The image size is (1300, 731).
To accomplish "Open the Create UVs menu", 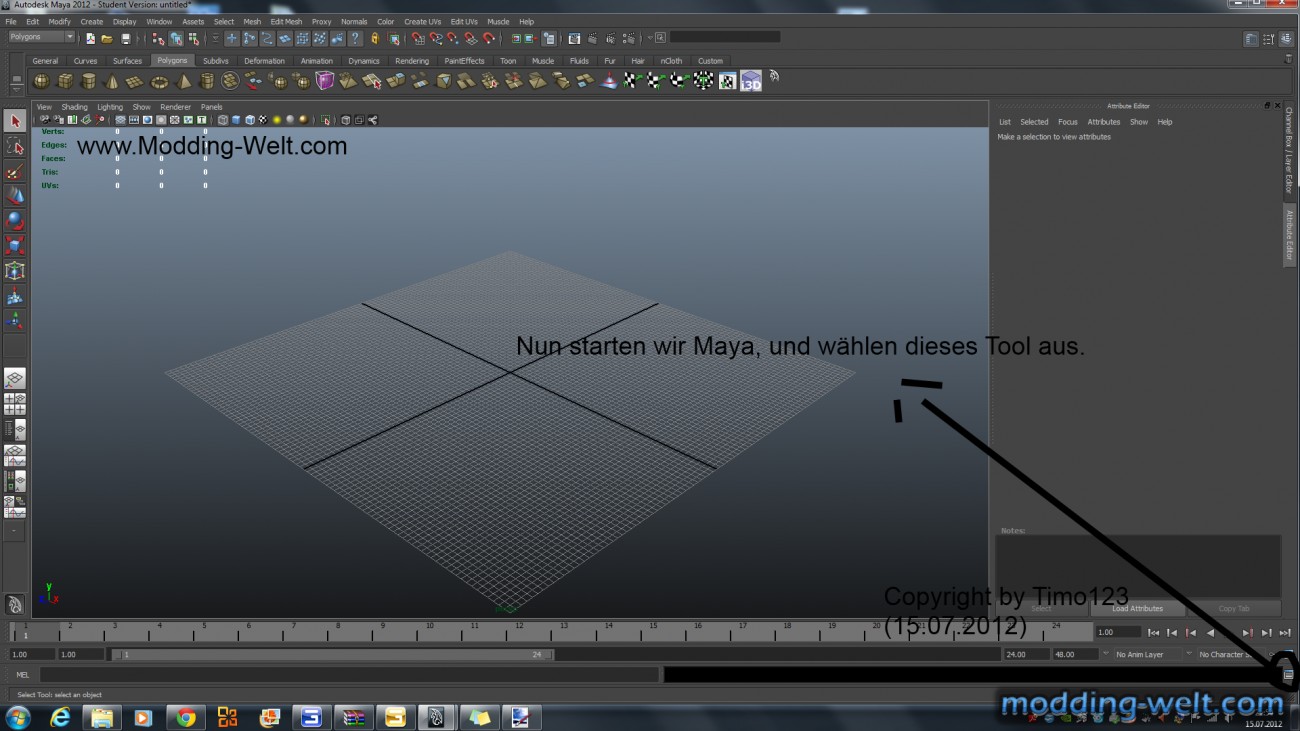I will coord(422,21).
